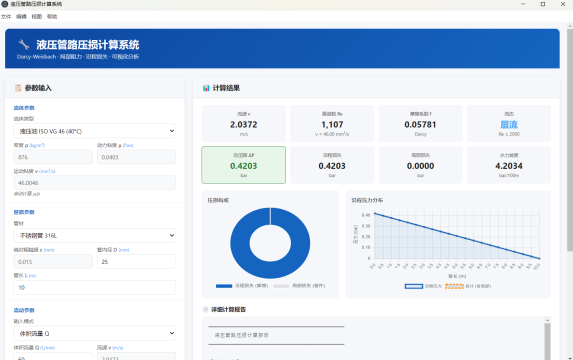
Task: Click the pressure line at the 0.40 starting point
Action: [375, 213]
